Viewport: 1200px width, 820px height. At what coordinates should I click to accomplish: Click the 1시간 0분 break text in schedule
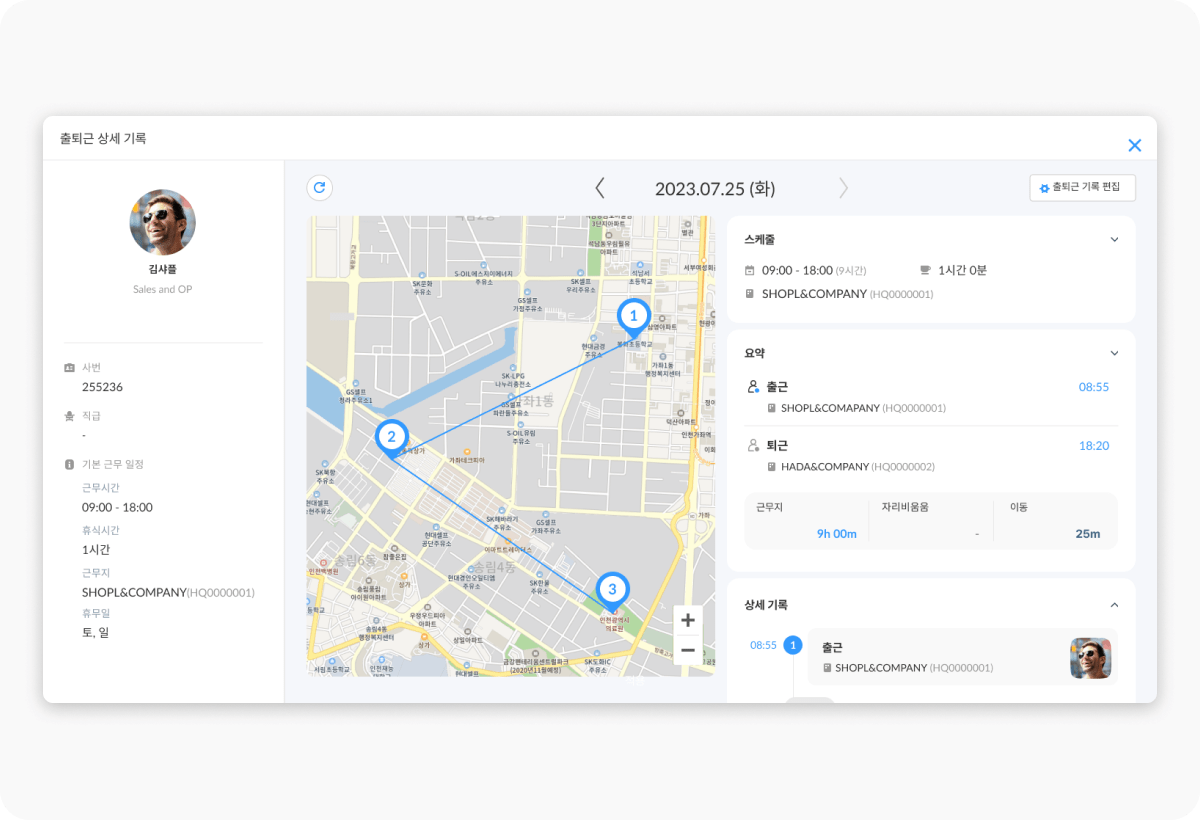pos(963,270)
